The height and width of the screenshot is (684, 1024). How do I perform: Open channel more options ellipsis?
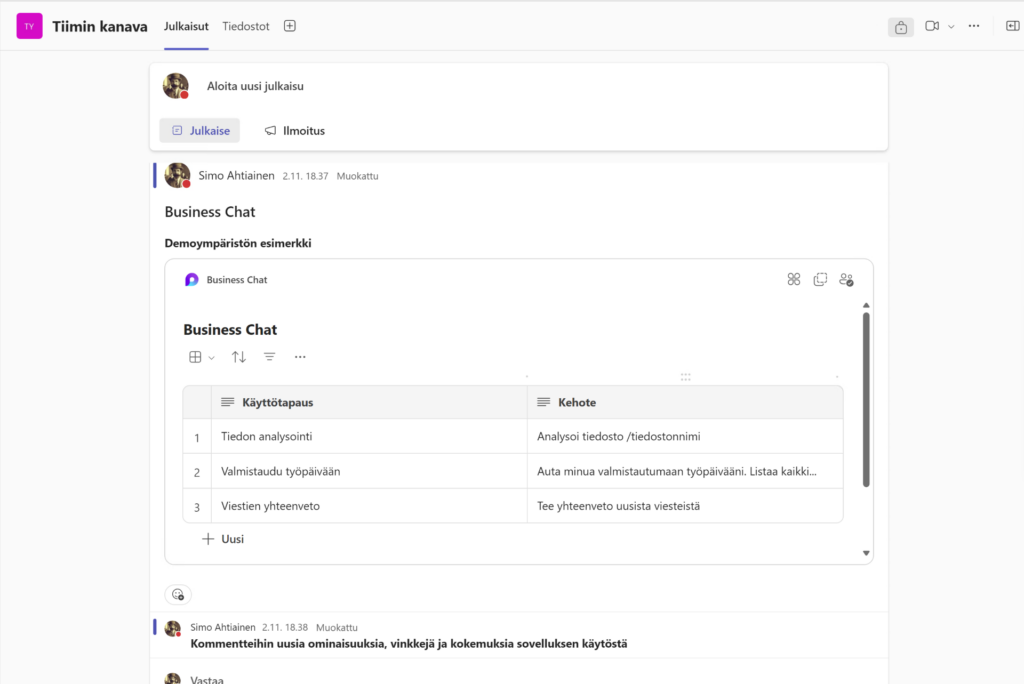point(974,26)
